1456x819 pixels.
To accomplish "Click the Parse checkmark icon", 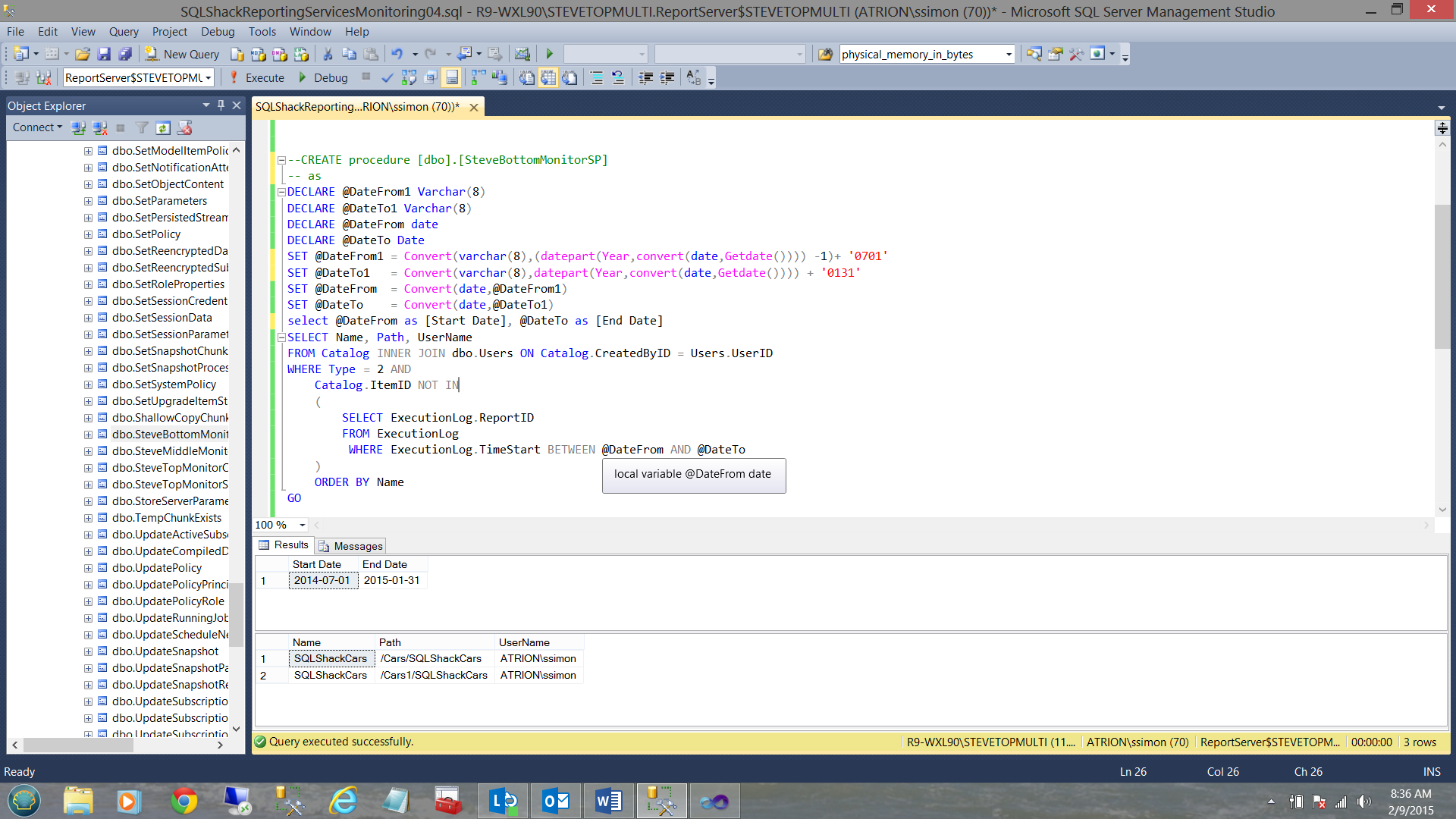I will click(x=387, y=77).
